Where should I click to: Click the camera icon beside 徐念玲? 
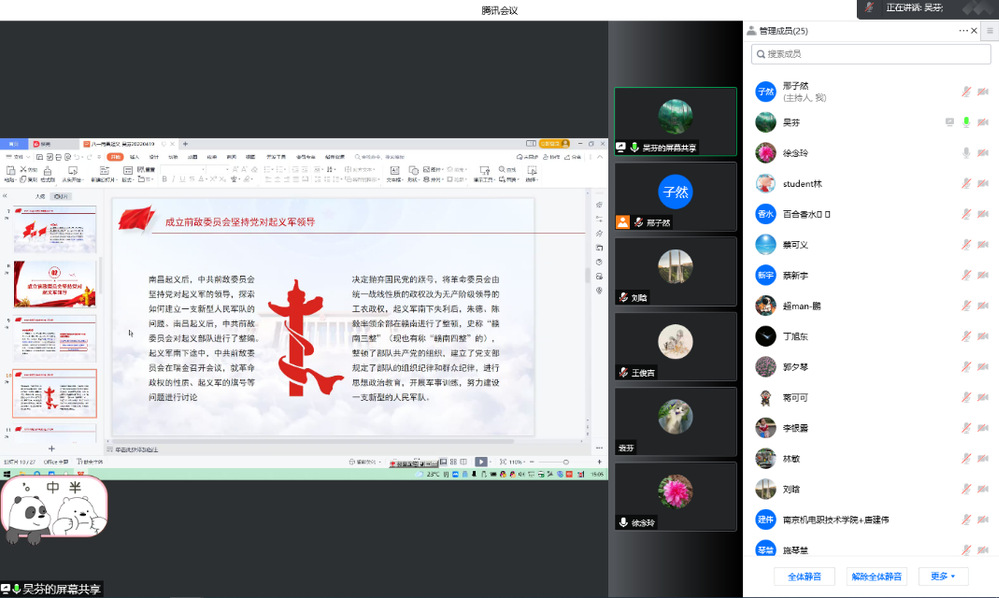982,153
